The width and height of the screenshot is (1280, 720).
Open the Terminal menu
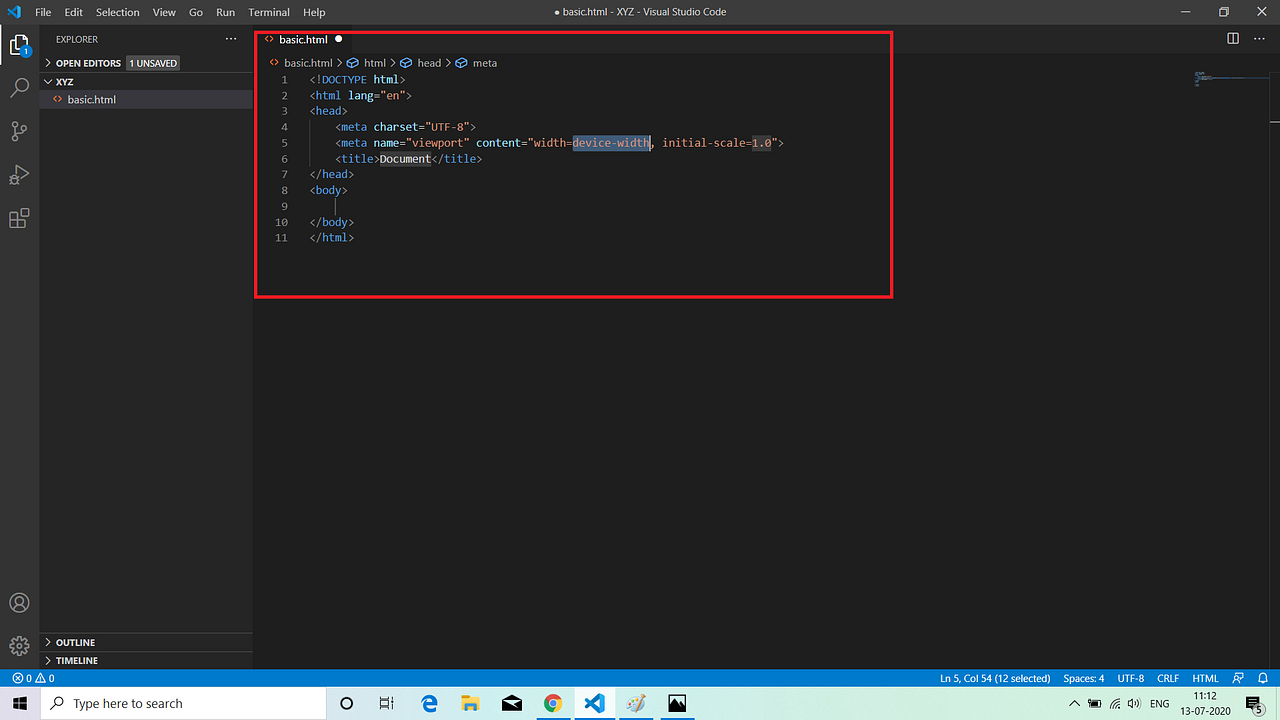coord(268,12)
